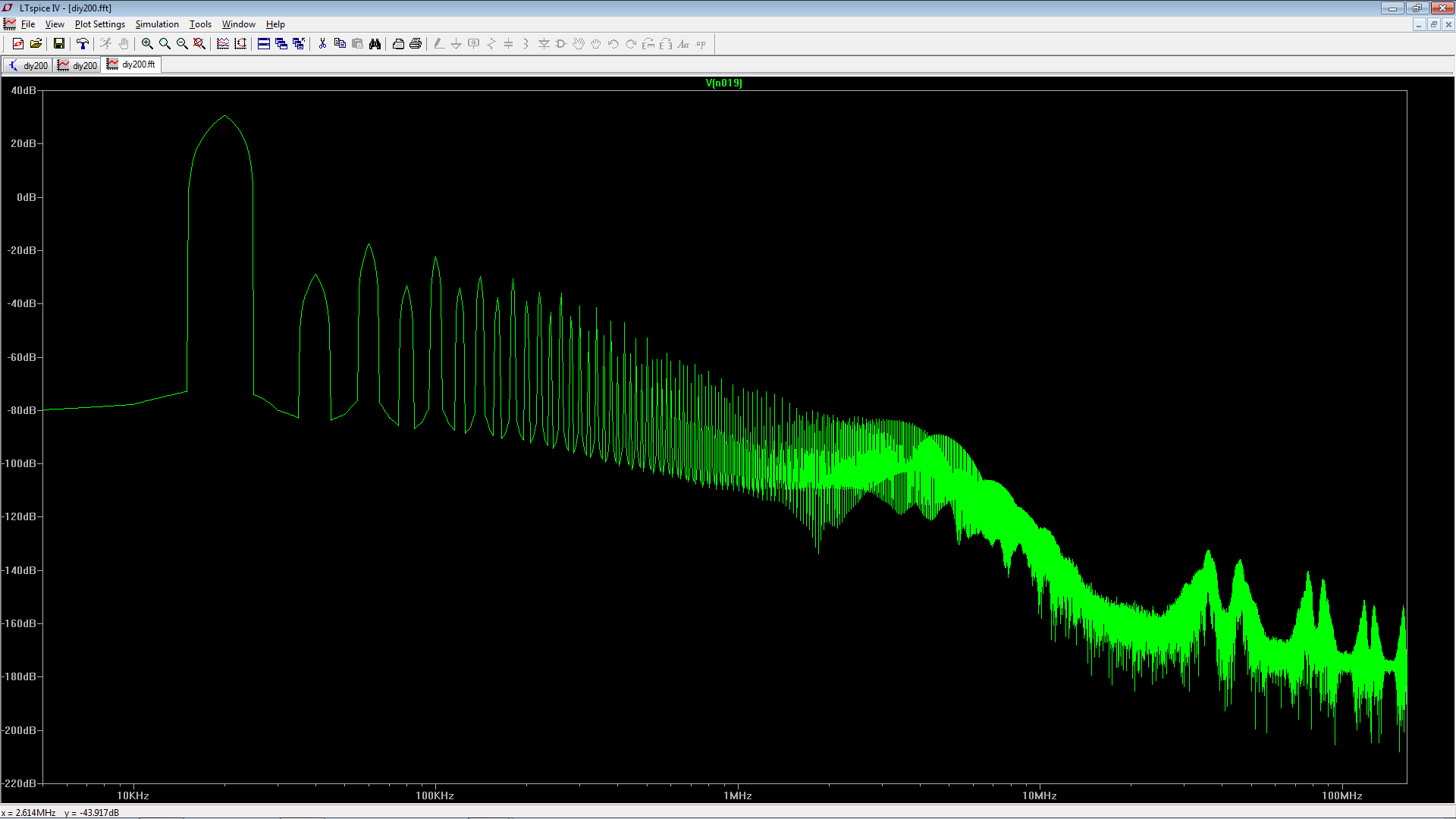Click the Pan magnifier icon
This screenshot has height=819, width=1456.
click(165, 44)
